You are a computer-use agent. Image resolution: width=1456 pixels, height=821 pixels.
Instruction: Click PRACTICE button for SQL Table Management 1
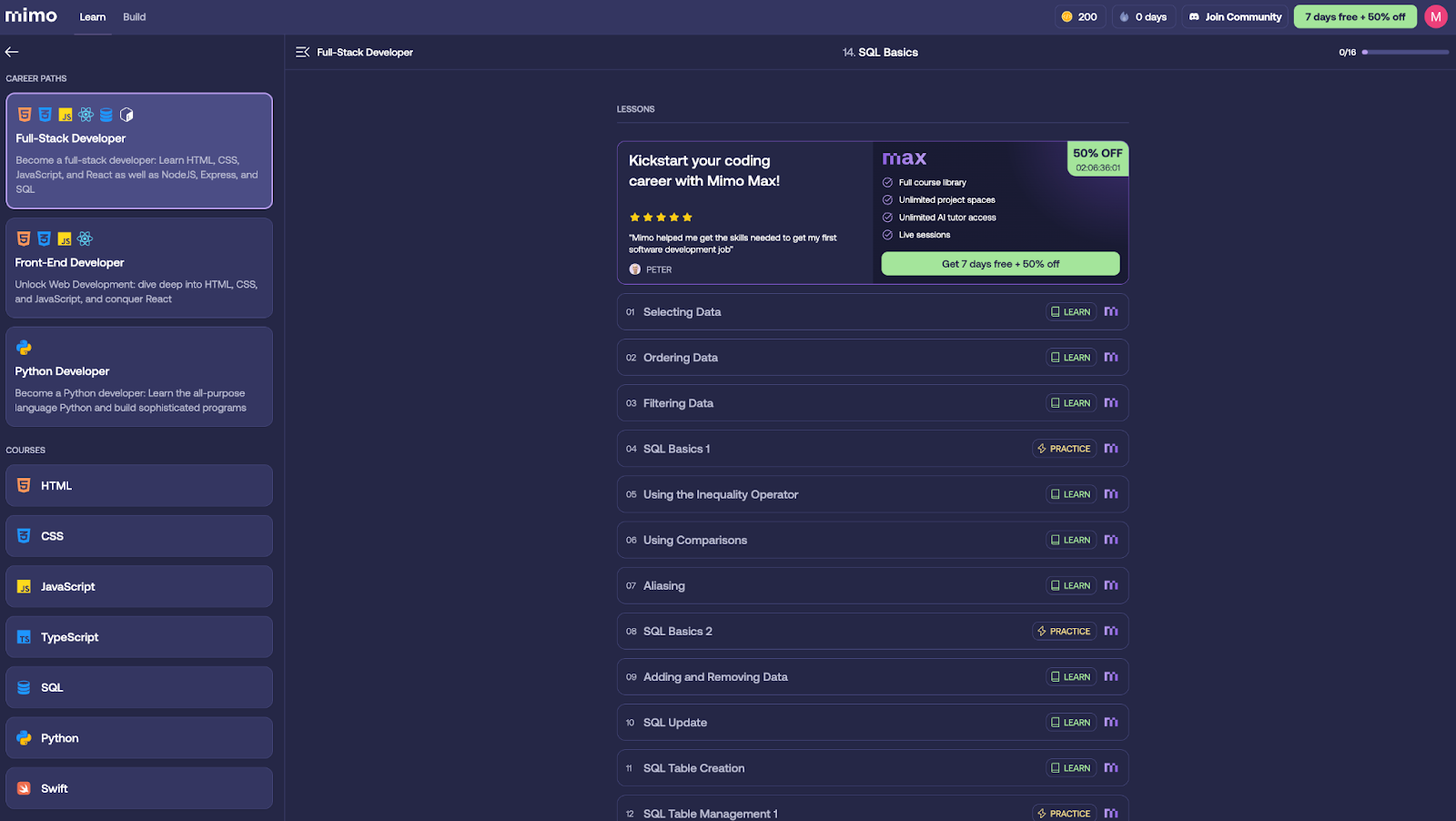1064,813
